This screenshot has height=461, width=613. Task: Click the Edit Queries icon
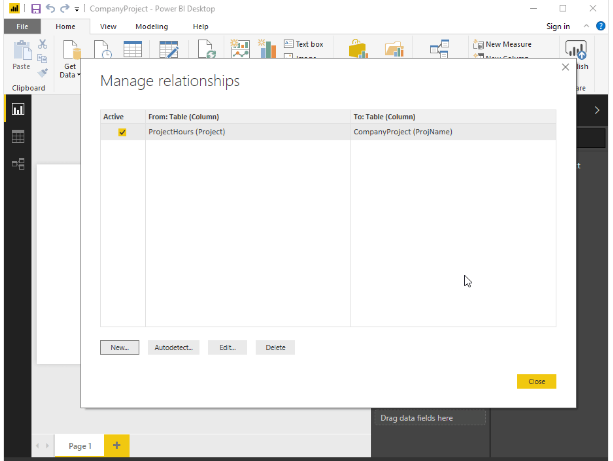click(169, 49)
